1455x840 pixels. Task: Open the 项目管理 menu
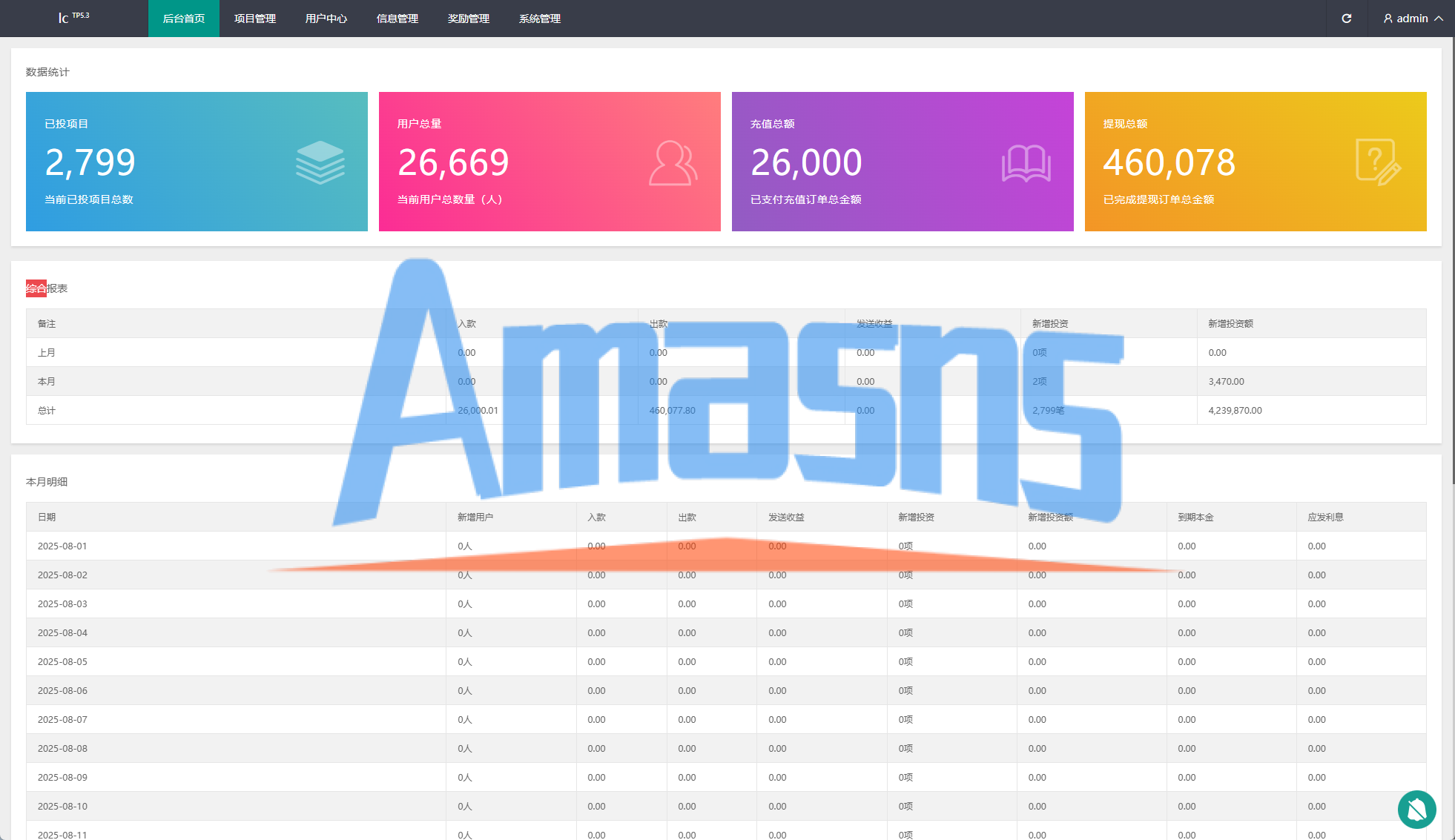pos(254,19)
